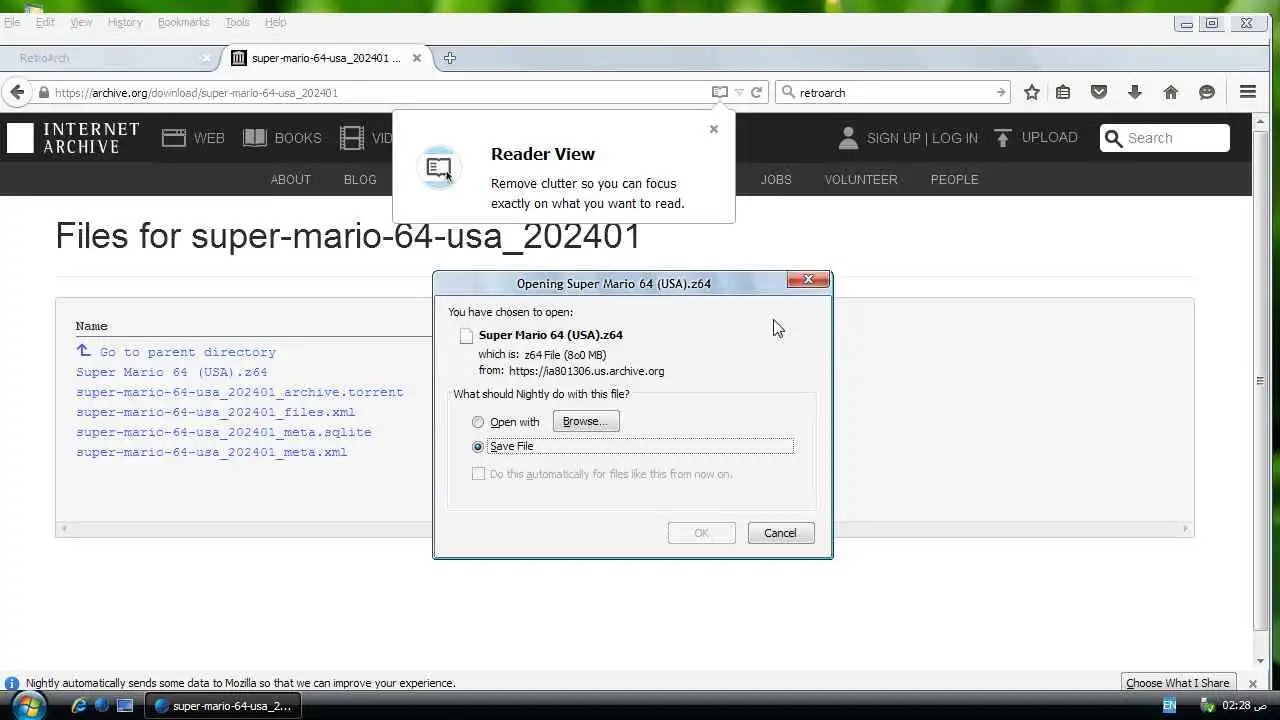Open the Edit menu

(x=45, y=22)
